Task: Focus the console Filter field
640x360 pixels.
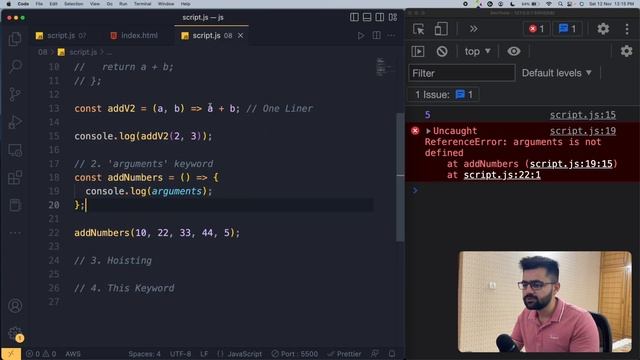Action: pyautogui.click(x=462, y=73)
